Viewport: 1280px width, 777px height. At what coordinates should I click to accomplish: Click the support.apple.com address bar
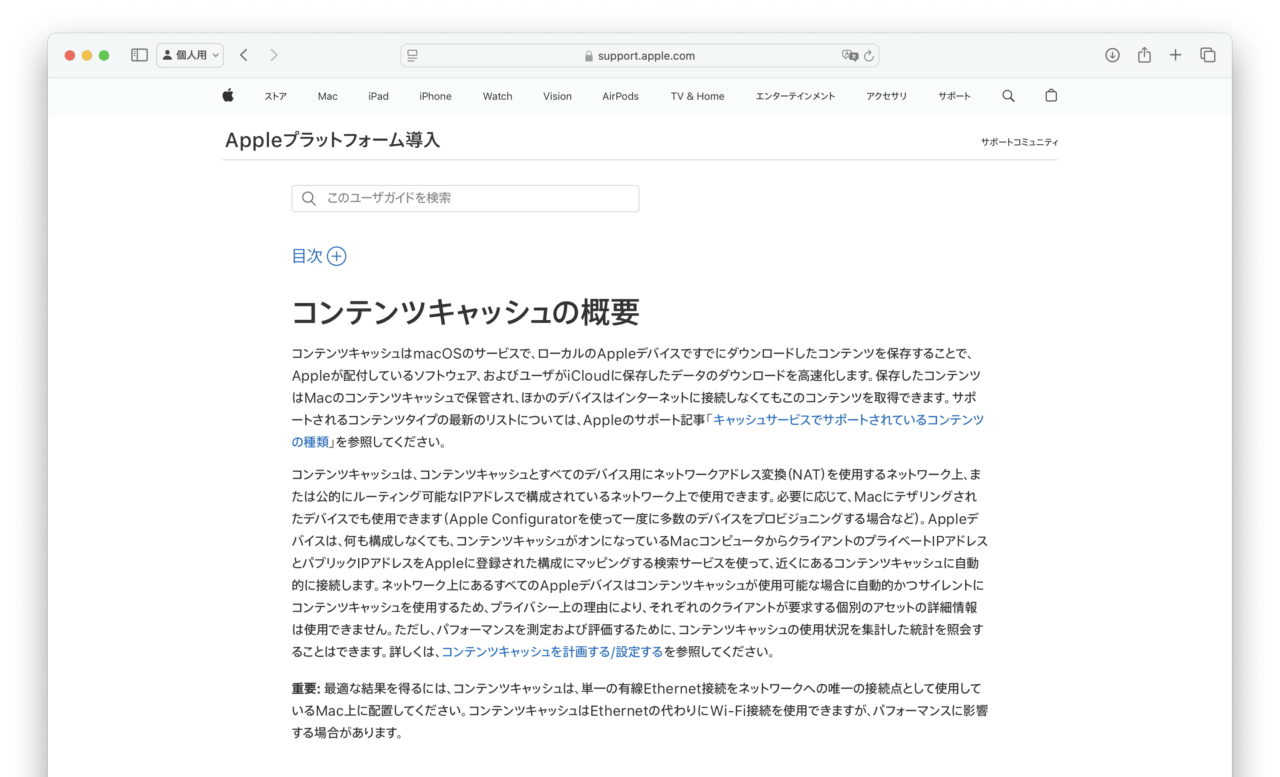point(640,56)
